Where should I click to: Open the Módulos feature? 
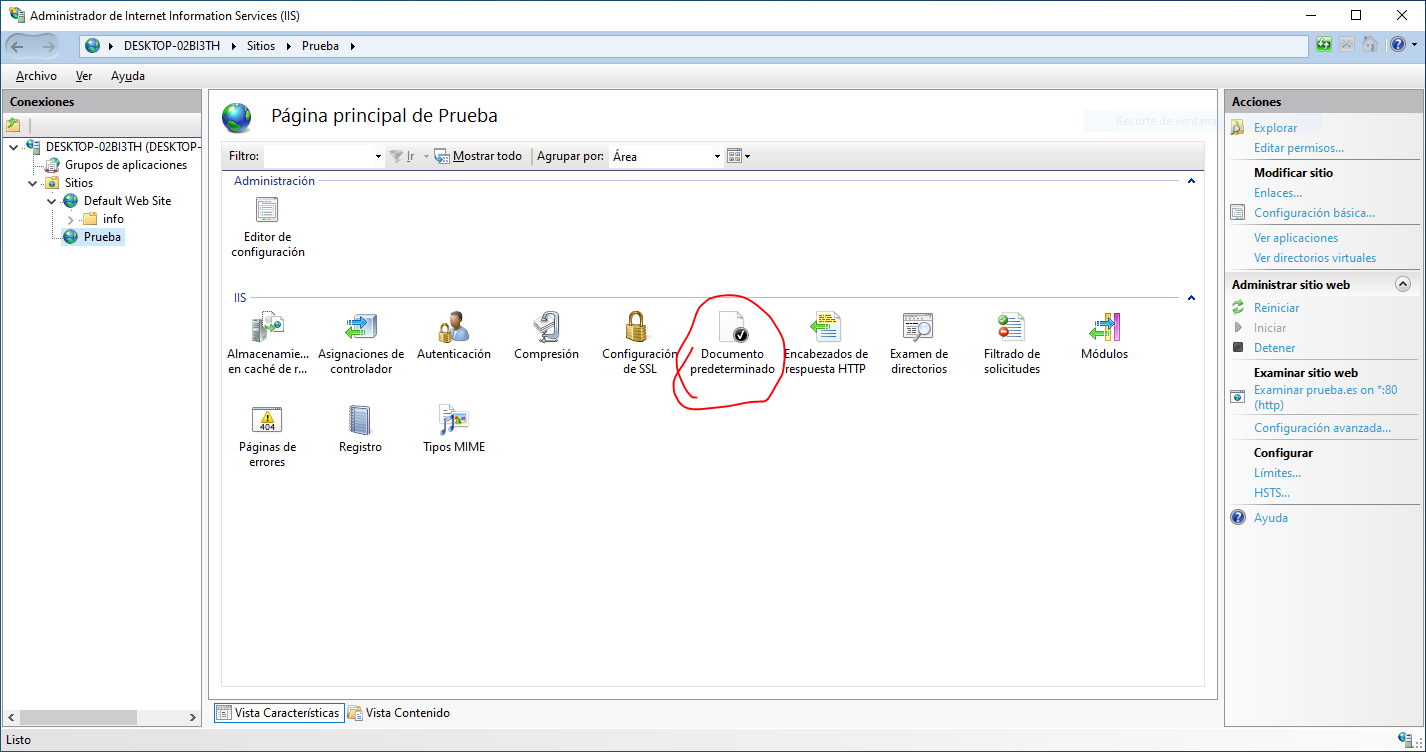[1104, 336]
